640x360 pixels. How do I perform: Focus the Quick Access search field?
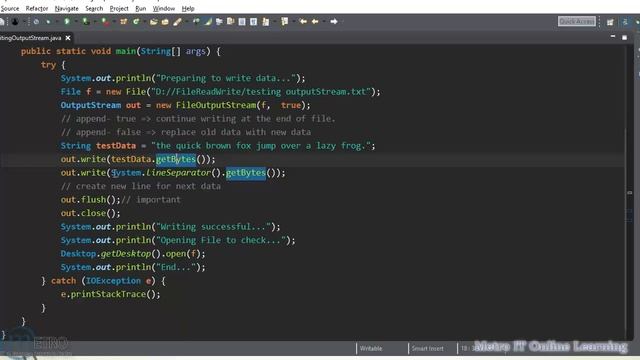tap(577, 21)
